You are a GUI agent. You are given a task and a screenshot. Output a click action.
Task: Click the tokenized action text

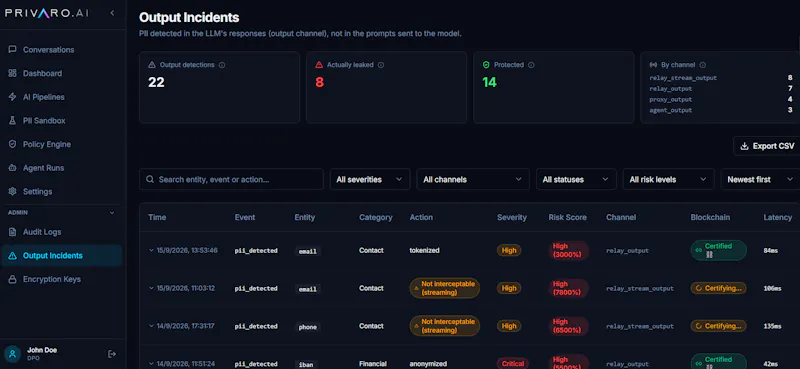point(424,251)
